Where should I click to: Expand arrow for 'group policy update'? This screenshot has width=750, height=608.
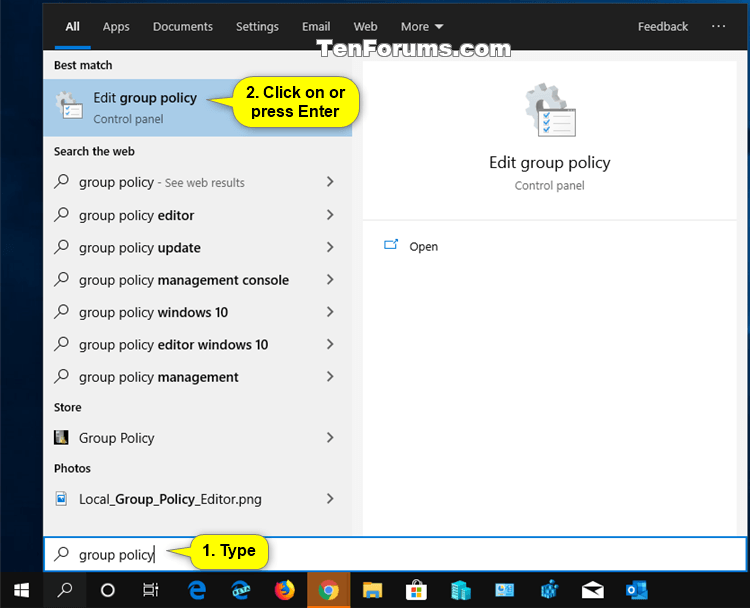click(x=330, y=247)
